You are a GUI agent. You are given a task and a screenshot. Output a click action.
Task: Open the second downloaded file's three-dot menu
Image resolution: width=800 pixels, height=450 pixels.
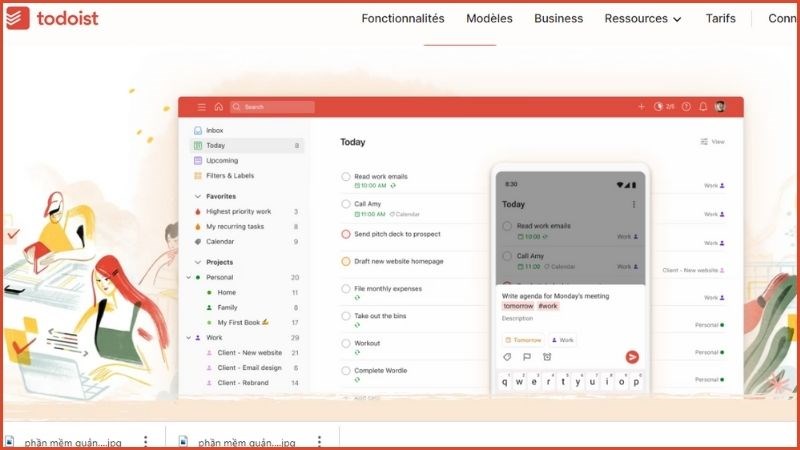319,441
